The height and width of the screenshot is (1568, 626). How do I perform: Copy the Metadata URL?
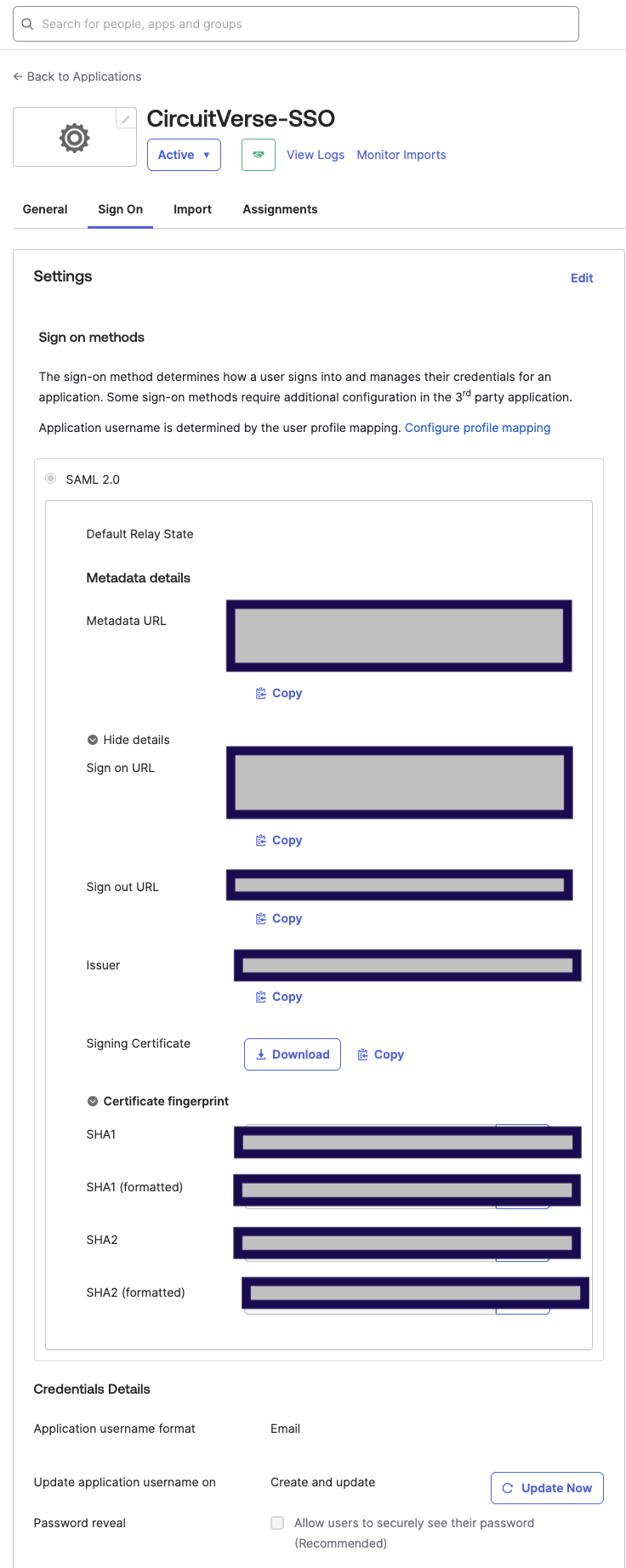(280, 693)
